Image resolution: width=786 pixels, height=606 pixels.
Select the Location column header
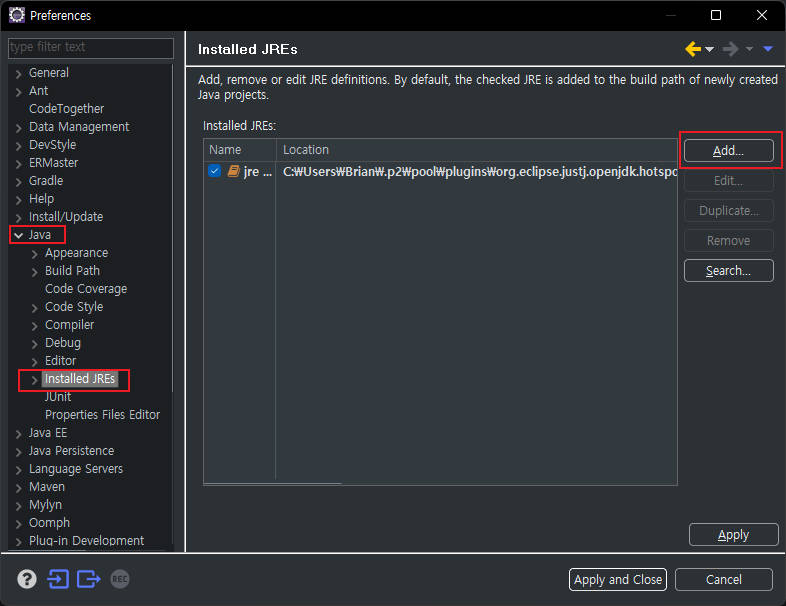point(476,149)
